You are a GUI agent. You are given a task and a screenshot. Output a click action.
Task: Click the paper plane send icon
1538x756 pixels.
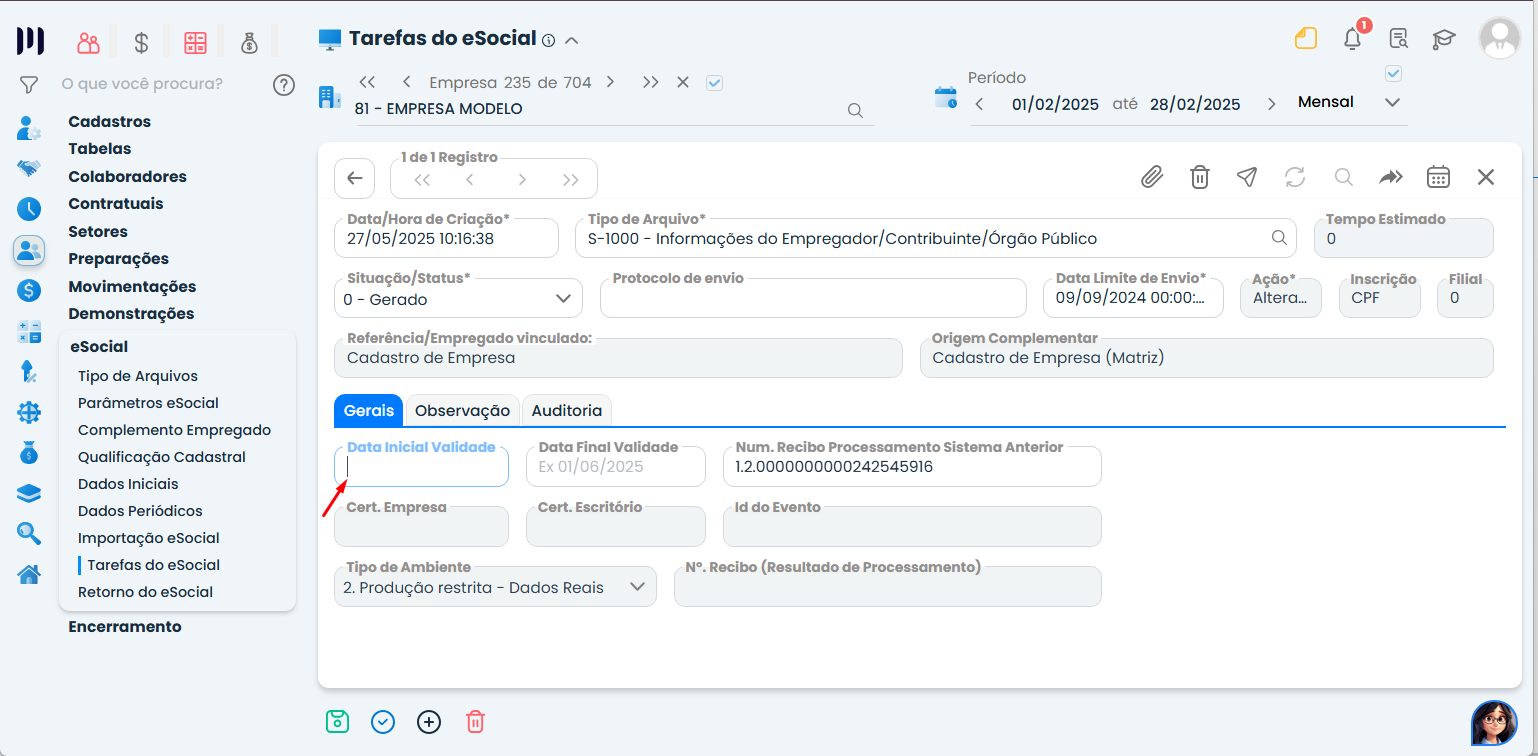1246,177
